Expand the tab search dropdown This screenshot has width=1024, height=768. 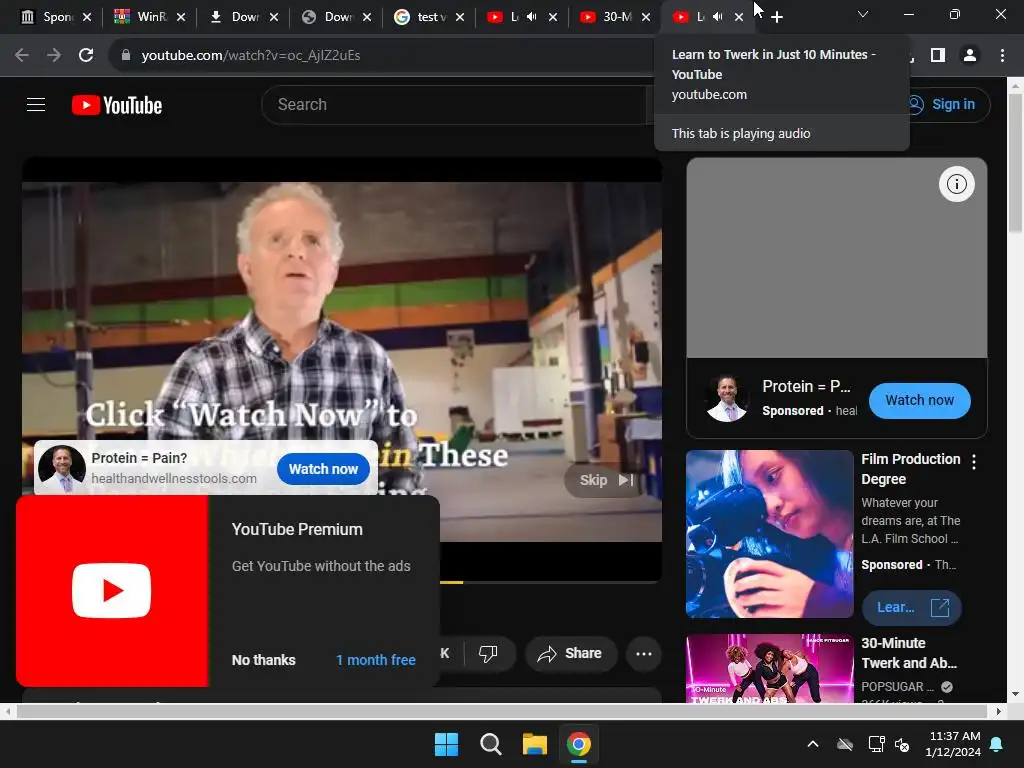(863, 14)
